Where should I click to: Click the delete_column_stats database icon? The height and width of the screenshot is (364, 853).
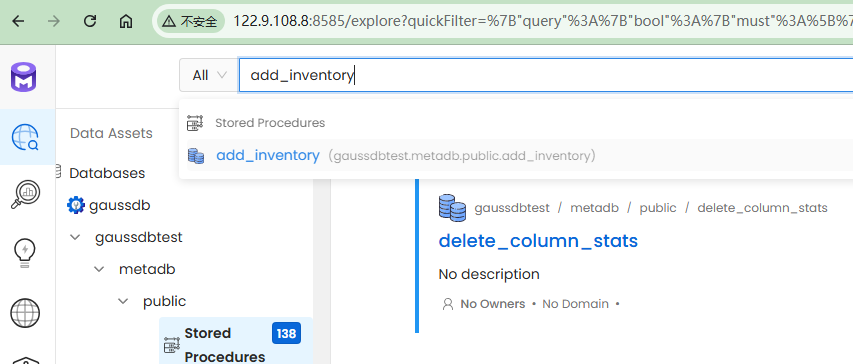(452, 208)
